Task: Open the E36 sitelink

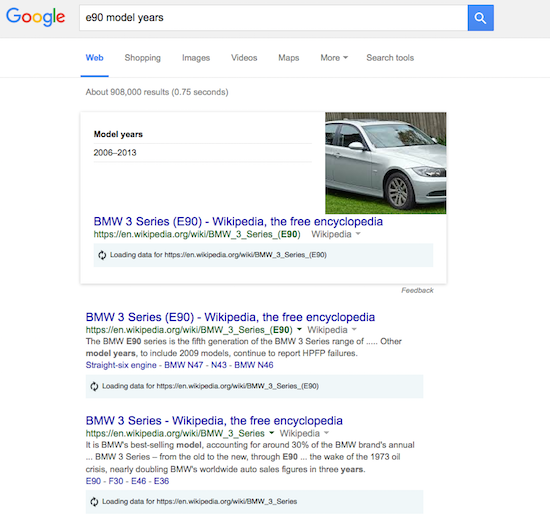Action: pyautogui.click(x=161, y=481)
